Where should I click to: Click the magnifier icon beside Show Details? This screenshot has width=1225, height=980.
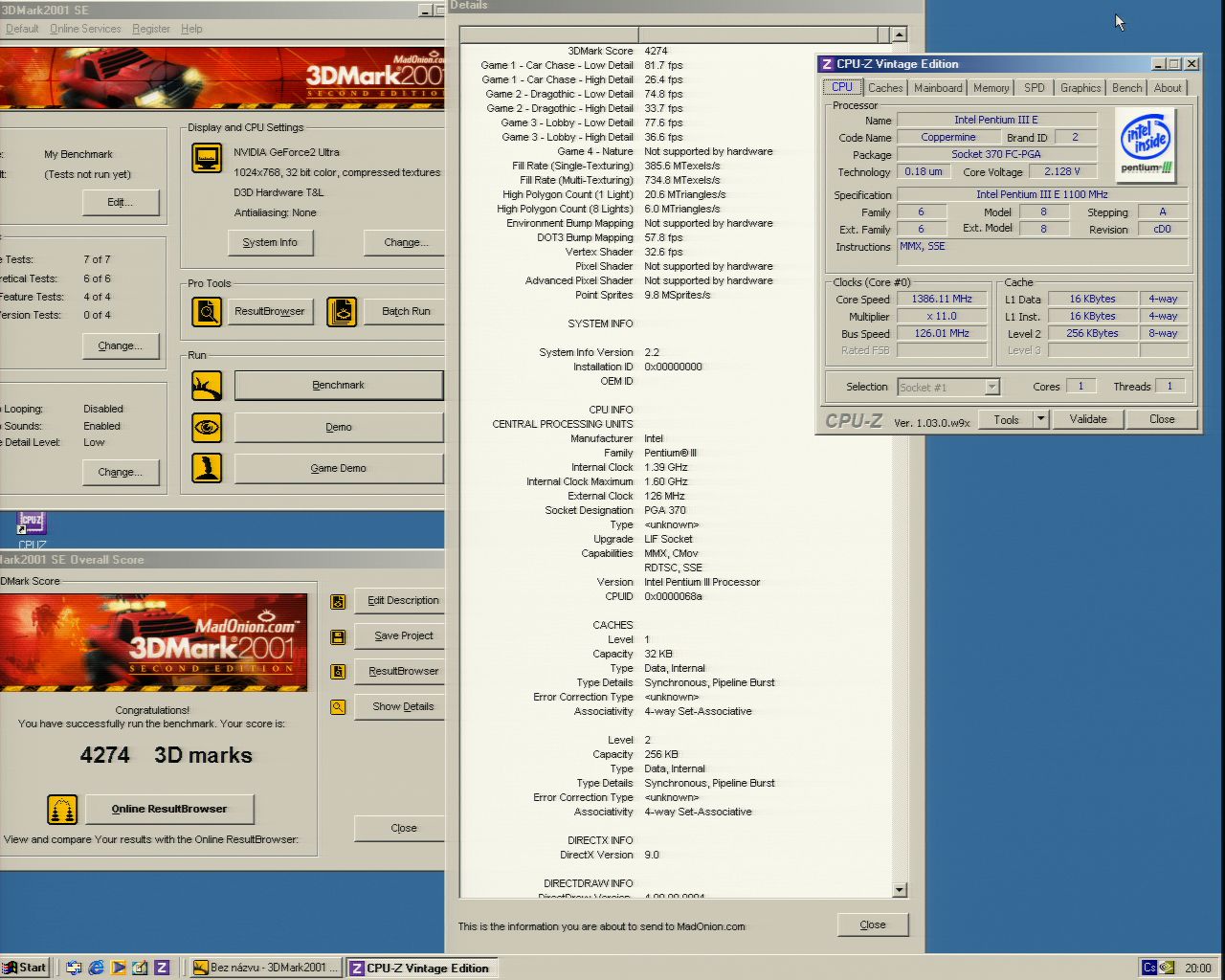tap(338, 707)
